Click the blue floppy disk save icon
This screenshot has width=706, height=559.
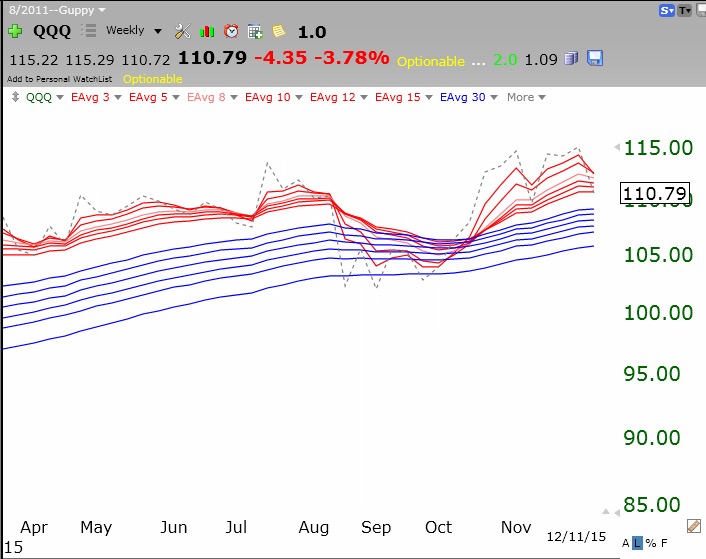tap(595, 58)
